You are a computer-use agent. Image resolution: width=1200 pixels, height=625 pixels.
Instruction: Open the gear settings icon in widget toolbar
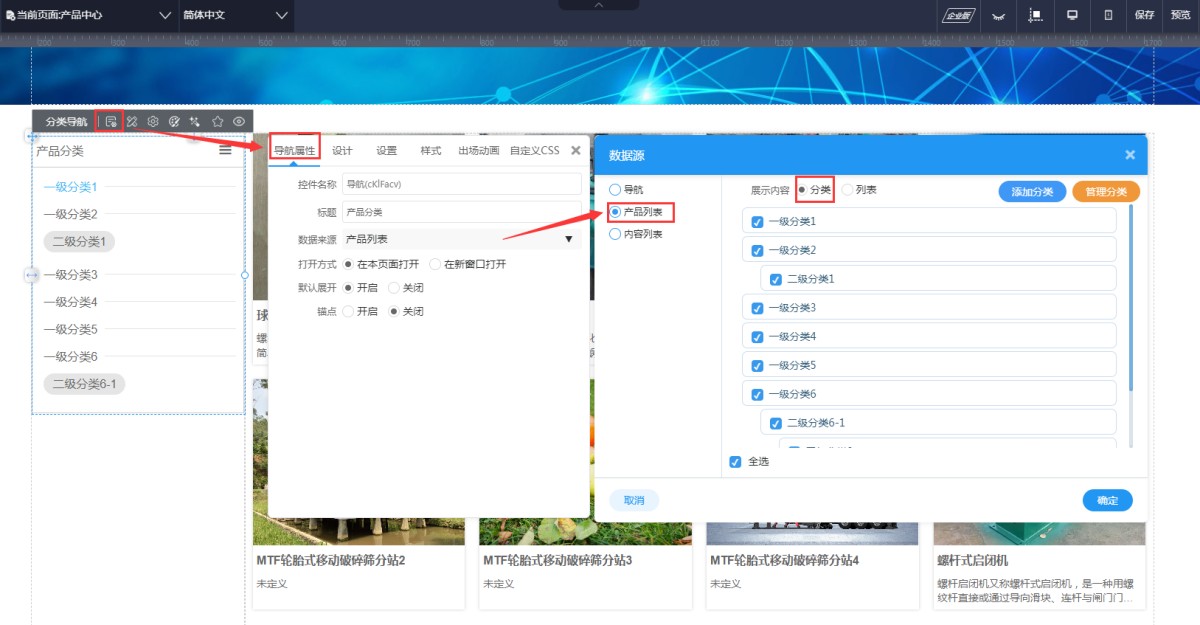pos(153,121)
